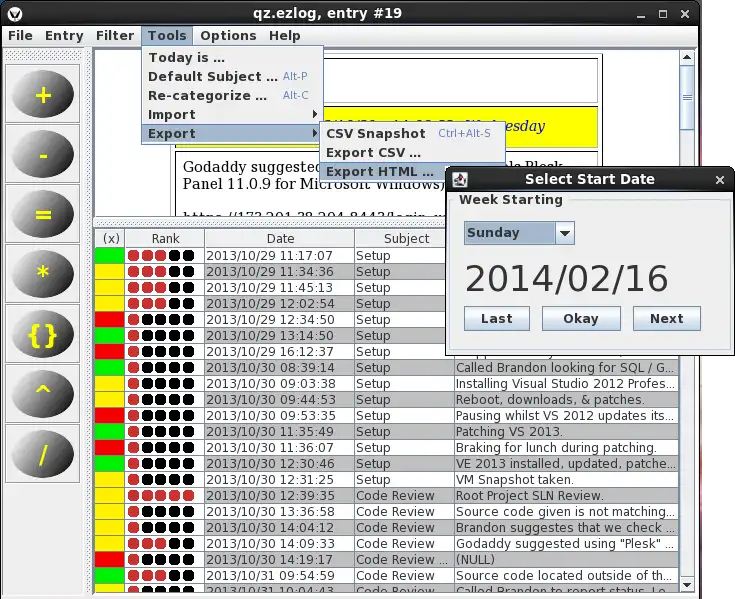
Task: Click the date text 2014/02/16
Action: (566, 278)
